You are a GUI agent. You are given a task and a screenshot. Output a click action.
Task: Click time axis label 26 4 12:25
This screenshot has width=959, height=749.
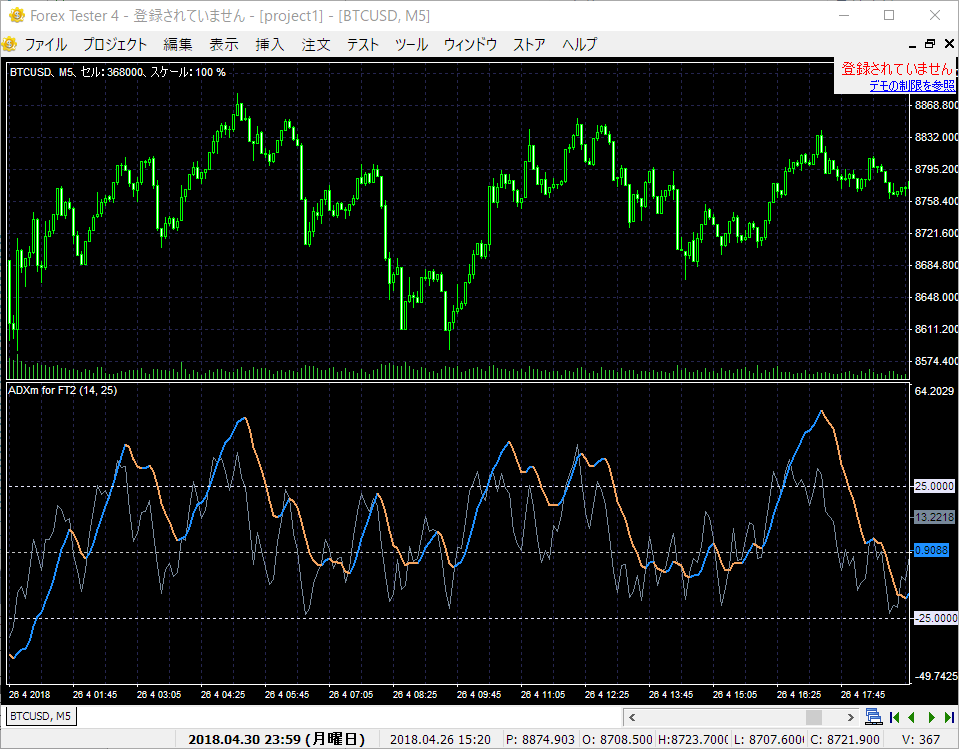point(607,695)
